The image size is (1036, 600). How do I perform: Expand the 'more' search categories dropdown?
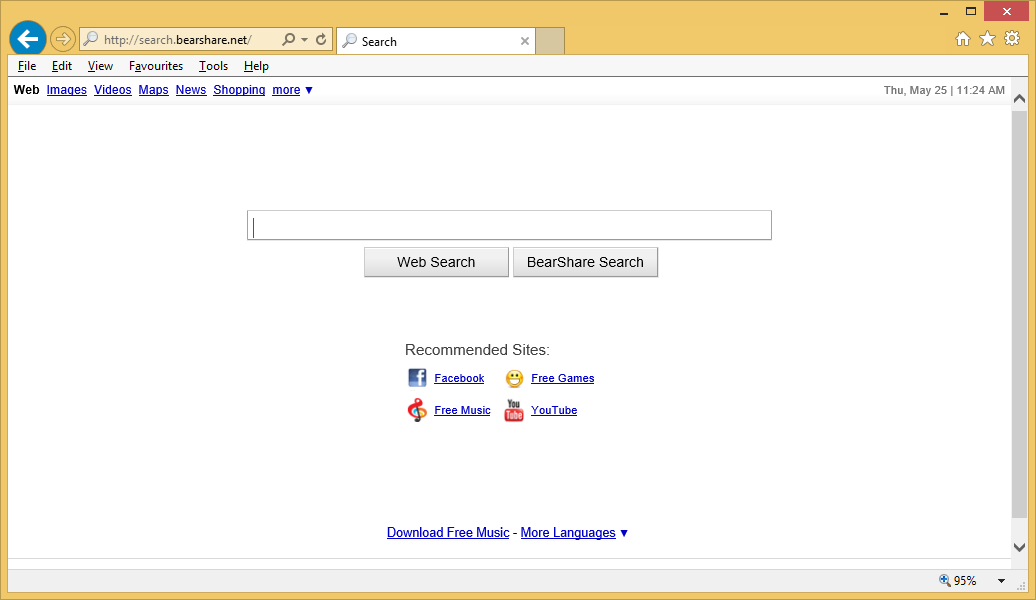(293, 90)
